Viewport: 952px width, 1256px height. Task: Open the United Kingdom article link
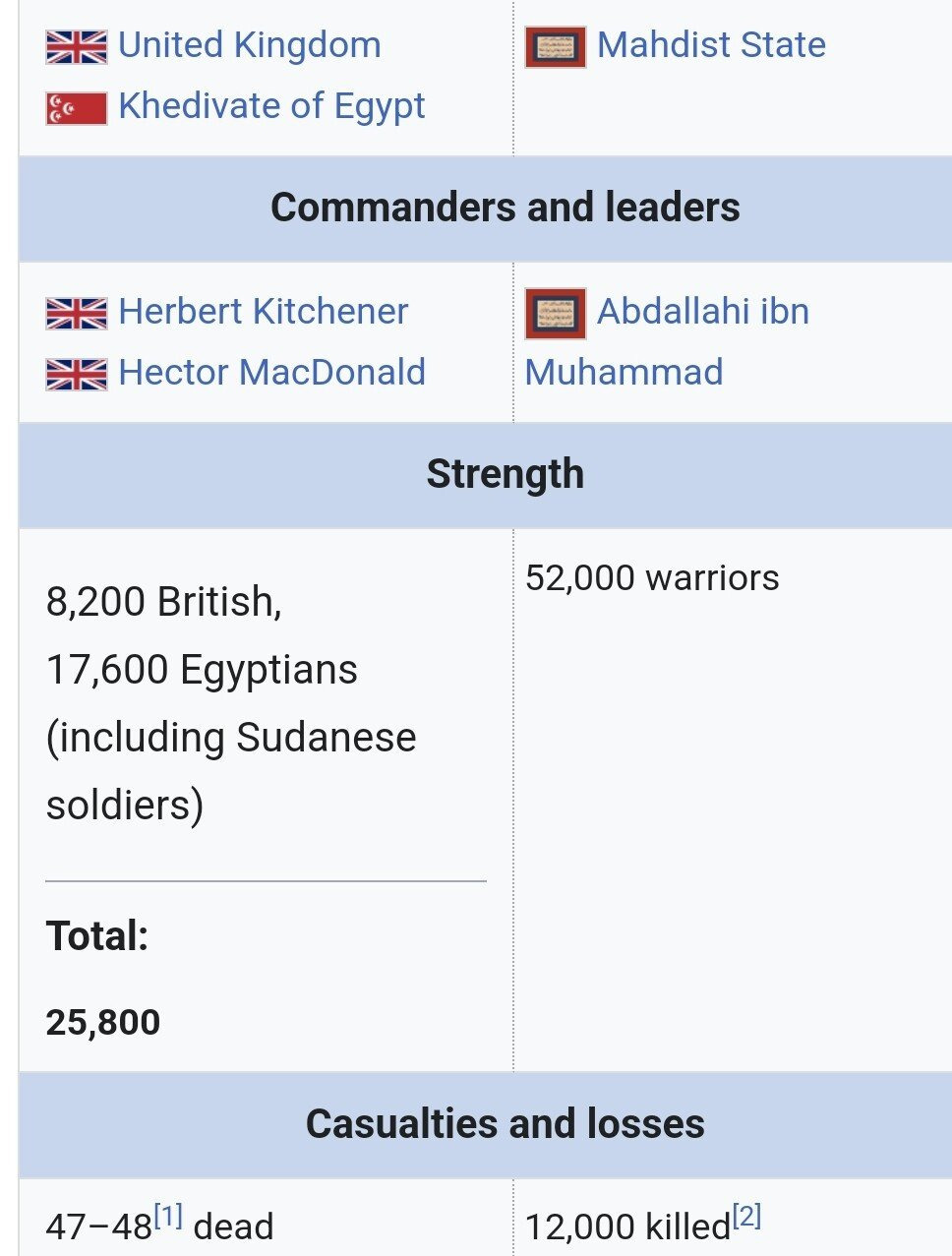point(249,45)
